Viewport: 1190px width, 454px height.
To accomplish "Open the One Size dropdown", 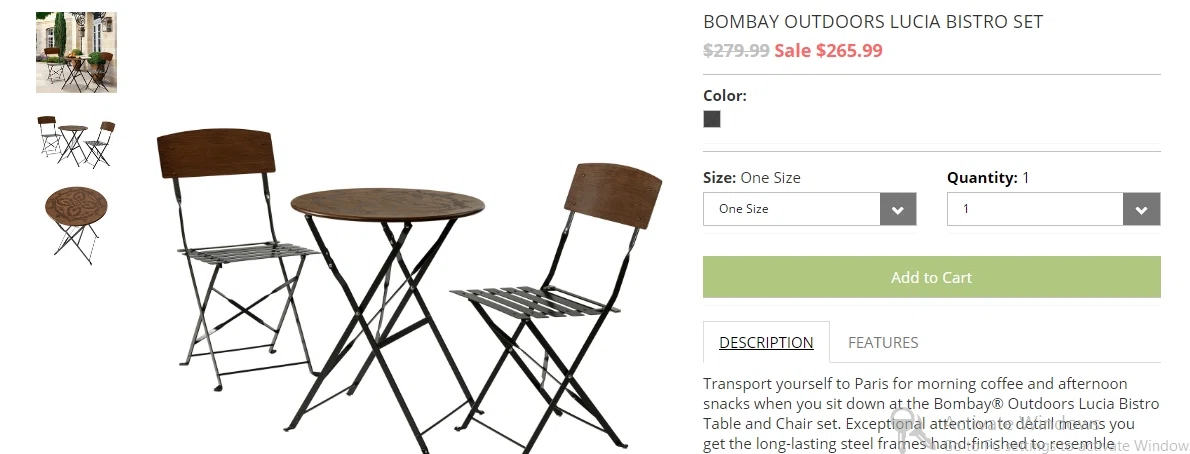I will [810, 209].
